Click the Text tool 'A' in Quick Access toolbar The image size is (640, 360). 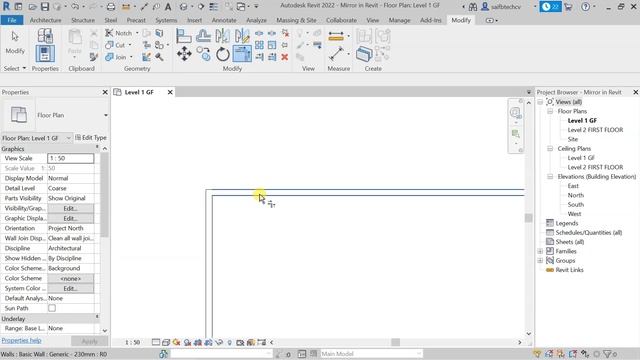point(168,7)
